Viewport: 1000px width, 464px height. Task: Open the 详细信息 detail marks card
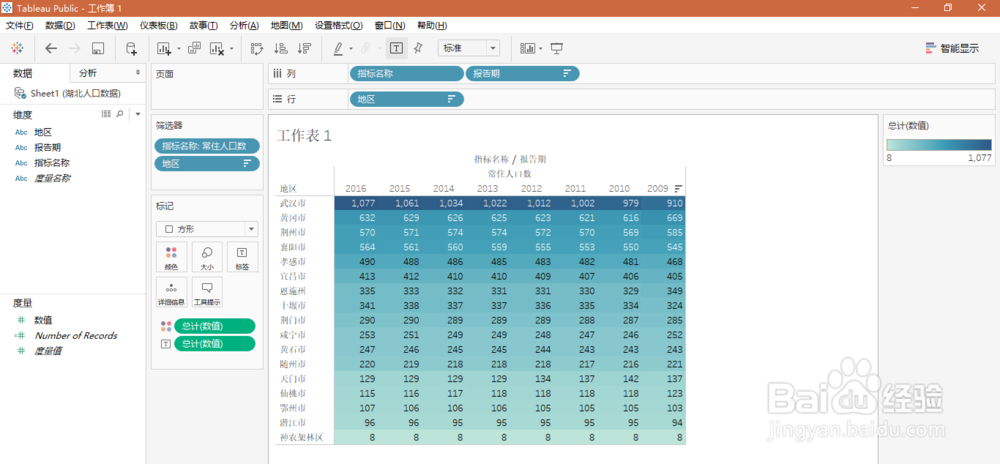click(x=172, y=292)
